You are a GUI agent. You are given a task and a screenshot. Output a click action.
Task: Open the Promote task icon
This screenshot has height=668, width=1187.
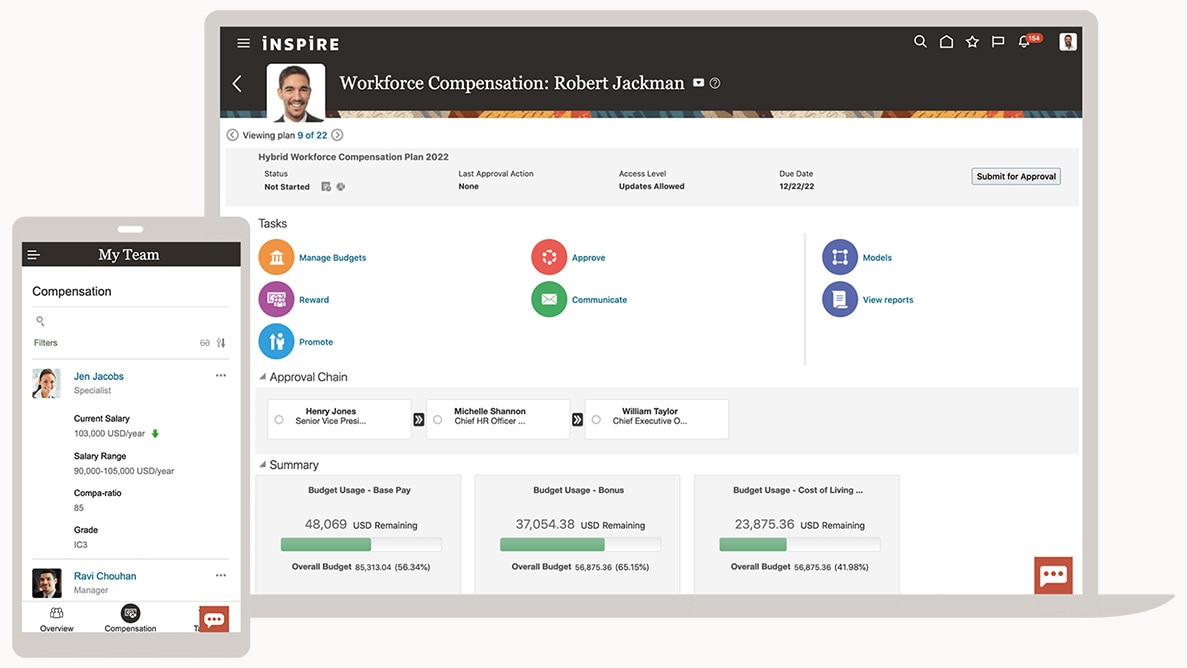point(276,342)
